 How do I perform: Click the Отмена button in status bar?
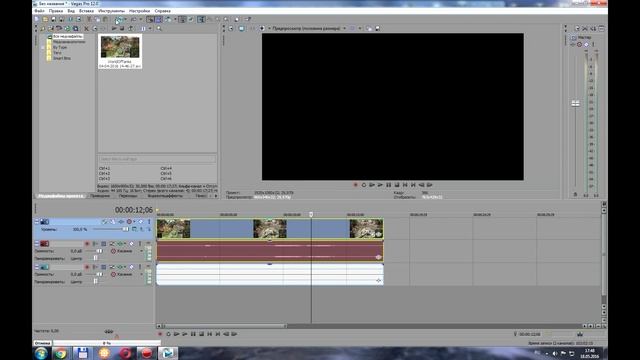(42, 343)
